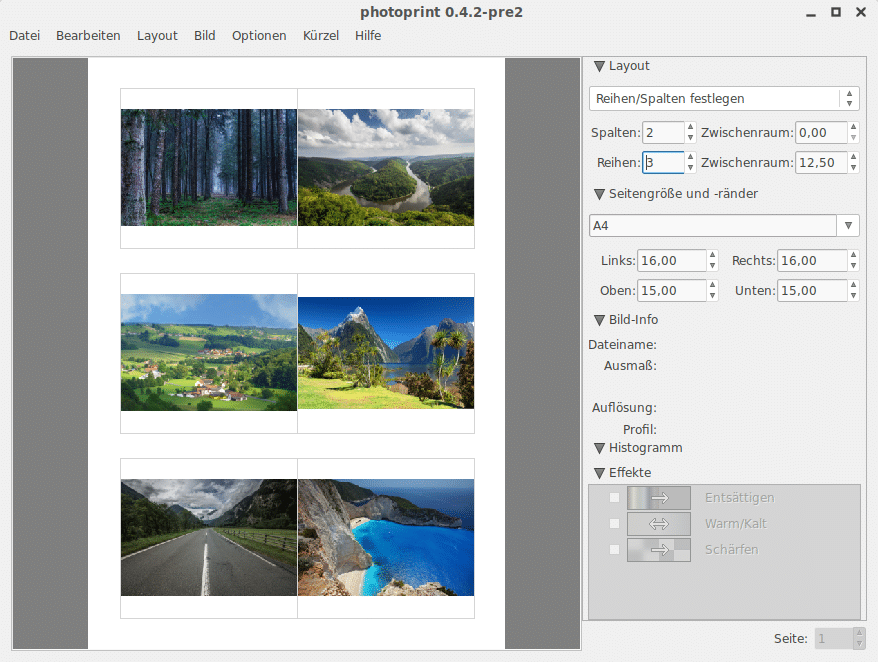The image size is (878, 662).
Task: Collapse the Seitengröße und -ränder section
Action: pyautogui.click(x=599, y=194)
